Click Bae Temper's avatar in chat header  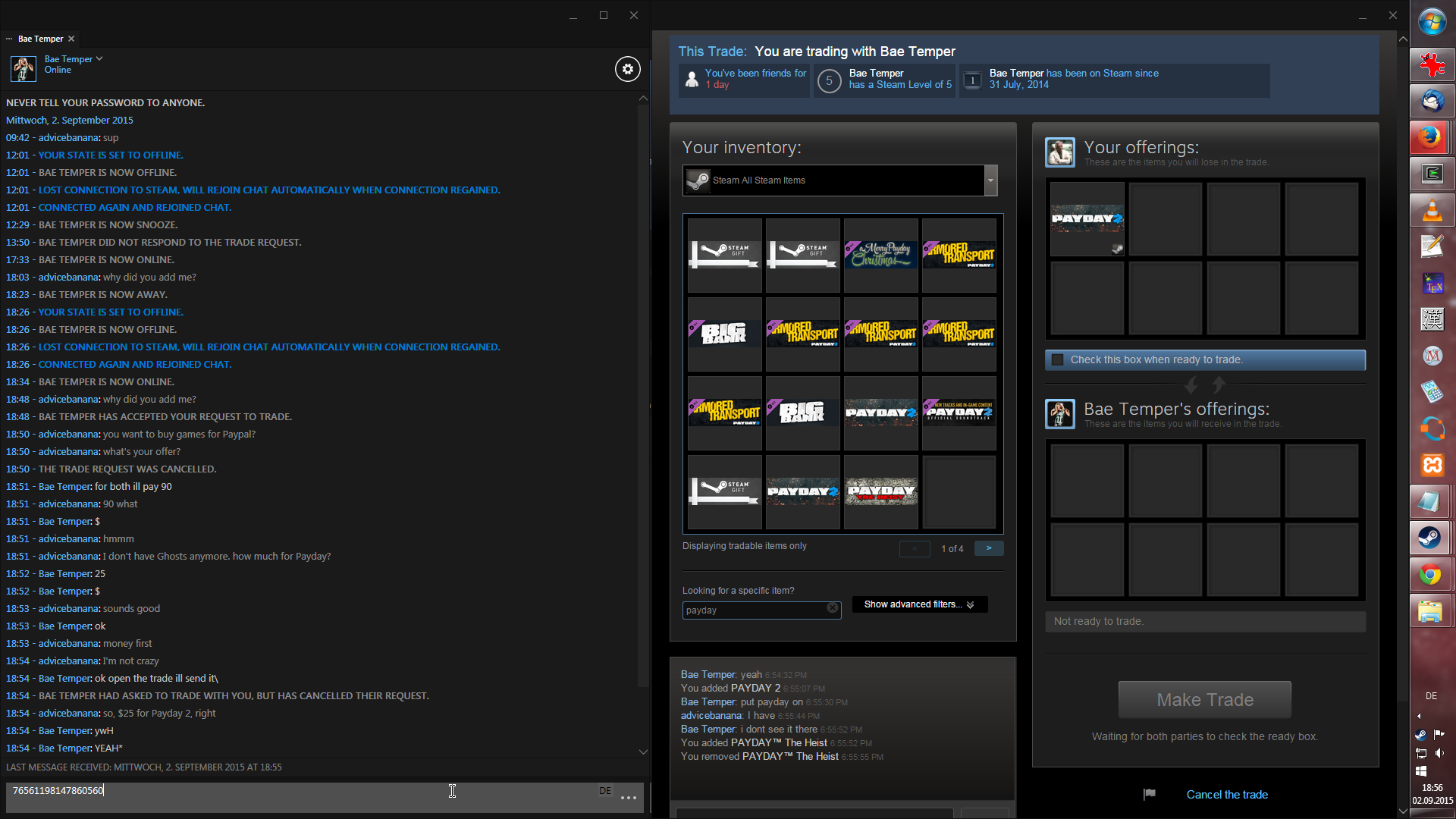coord(23,68)
